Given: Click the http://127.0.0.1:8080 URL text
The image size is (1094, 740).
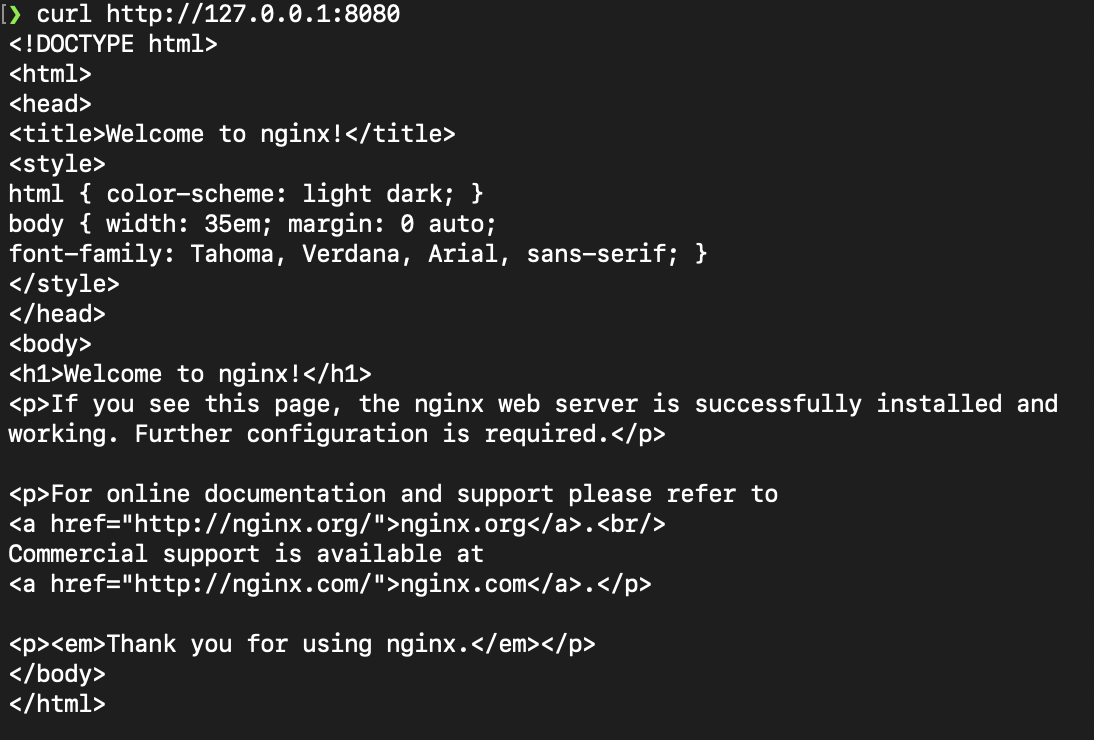Looking at the screenshot, I should pyautogui.click(x=253, y=14).
